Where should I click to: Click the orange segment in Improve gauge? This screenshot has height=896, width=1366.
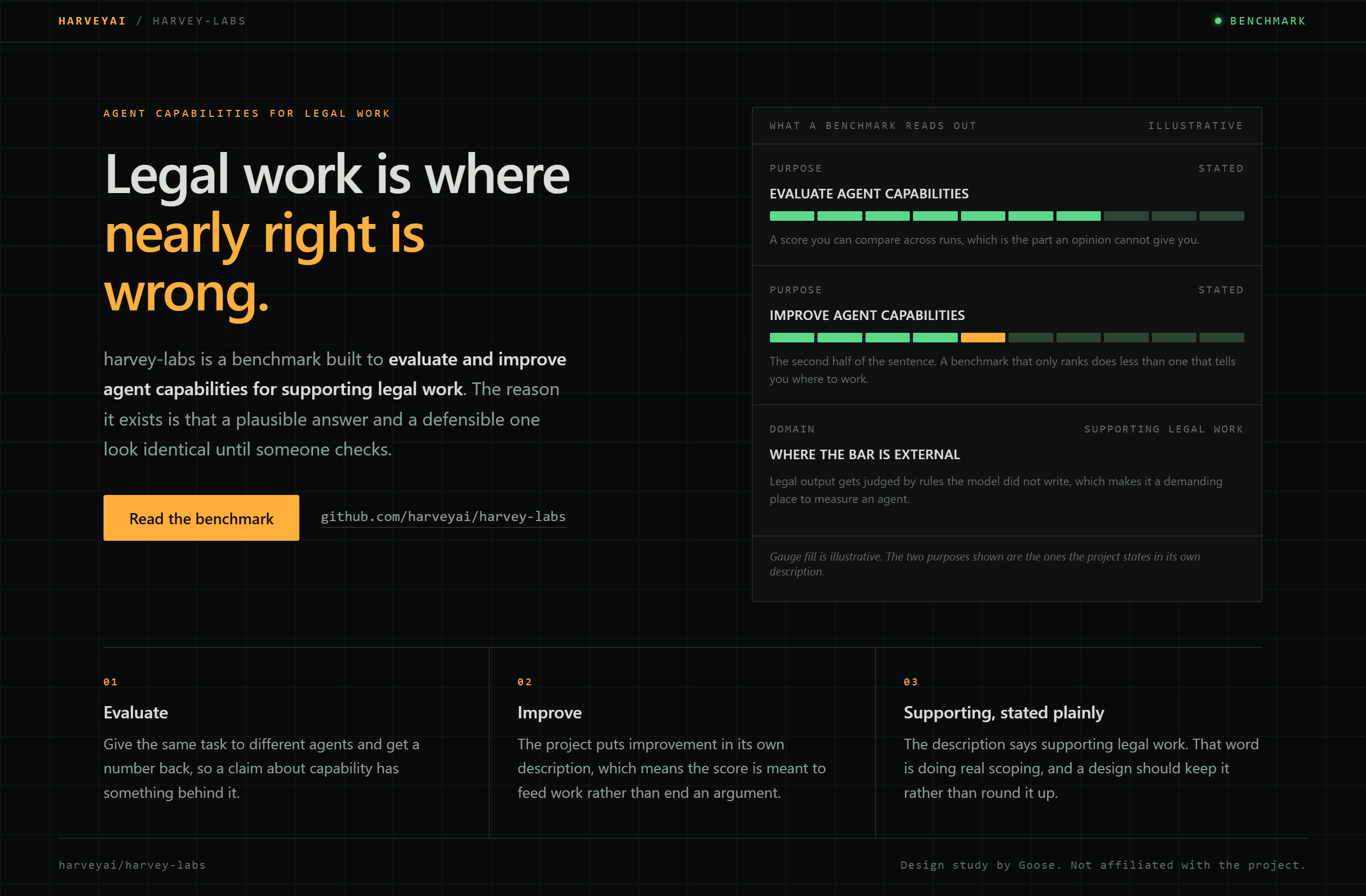click(982, 338)
